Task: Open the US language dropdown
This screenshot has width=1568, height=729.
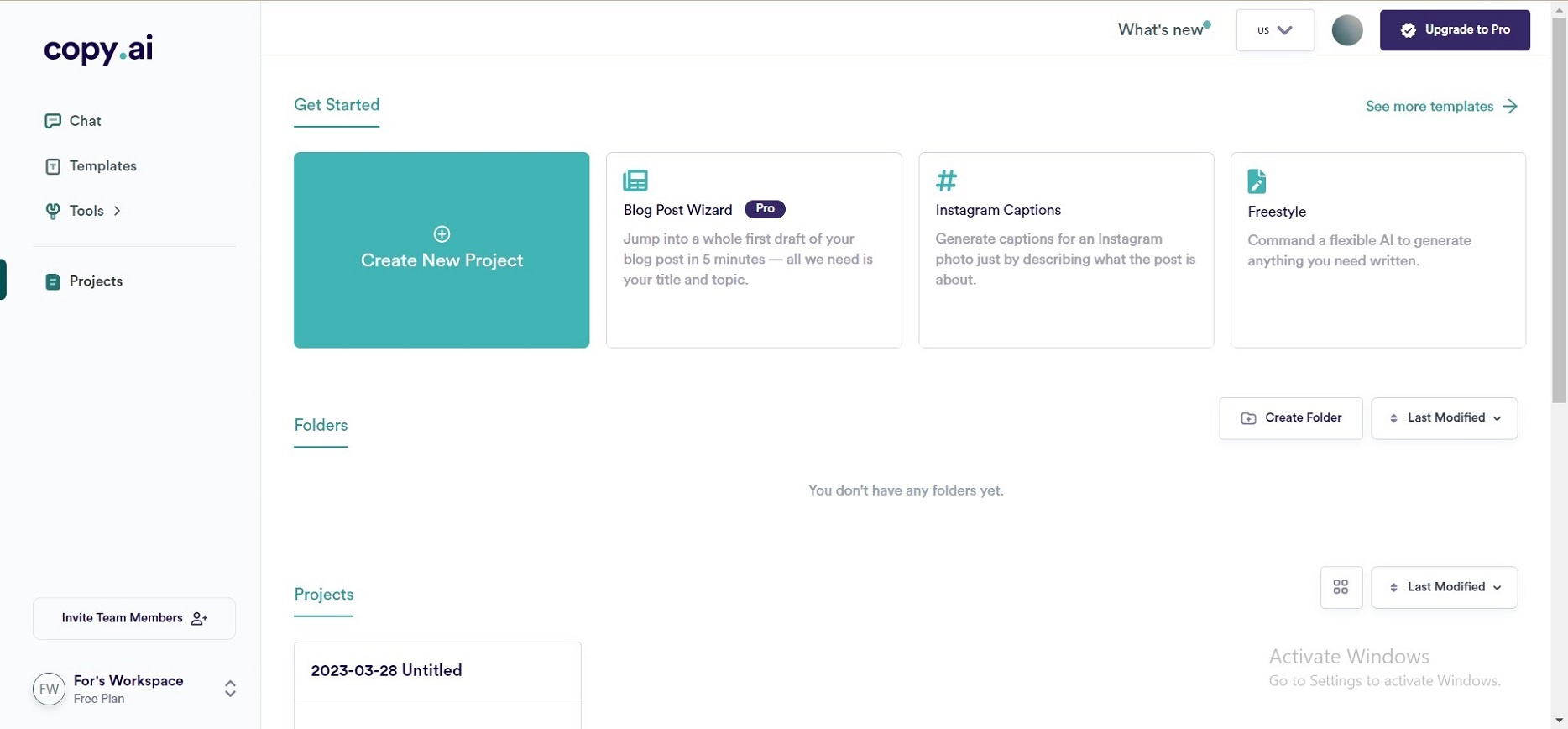Action: point(1274,30)
